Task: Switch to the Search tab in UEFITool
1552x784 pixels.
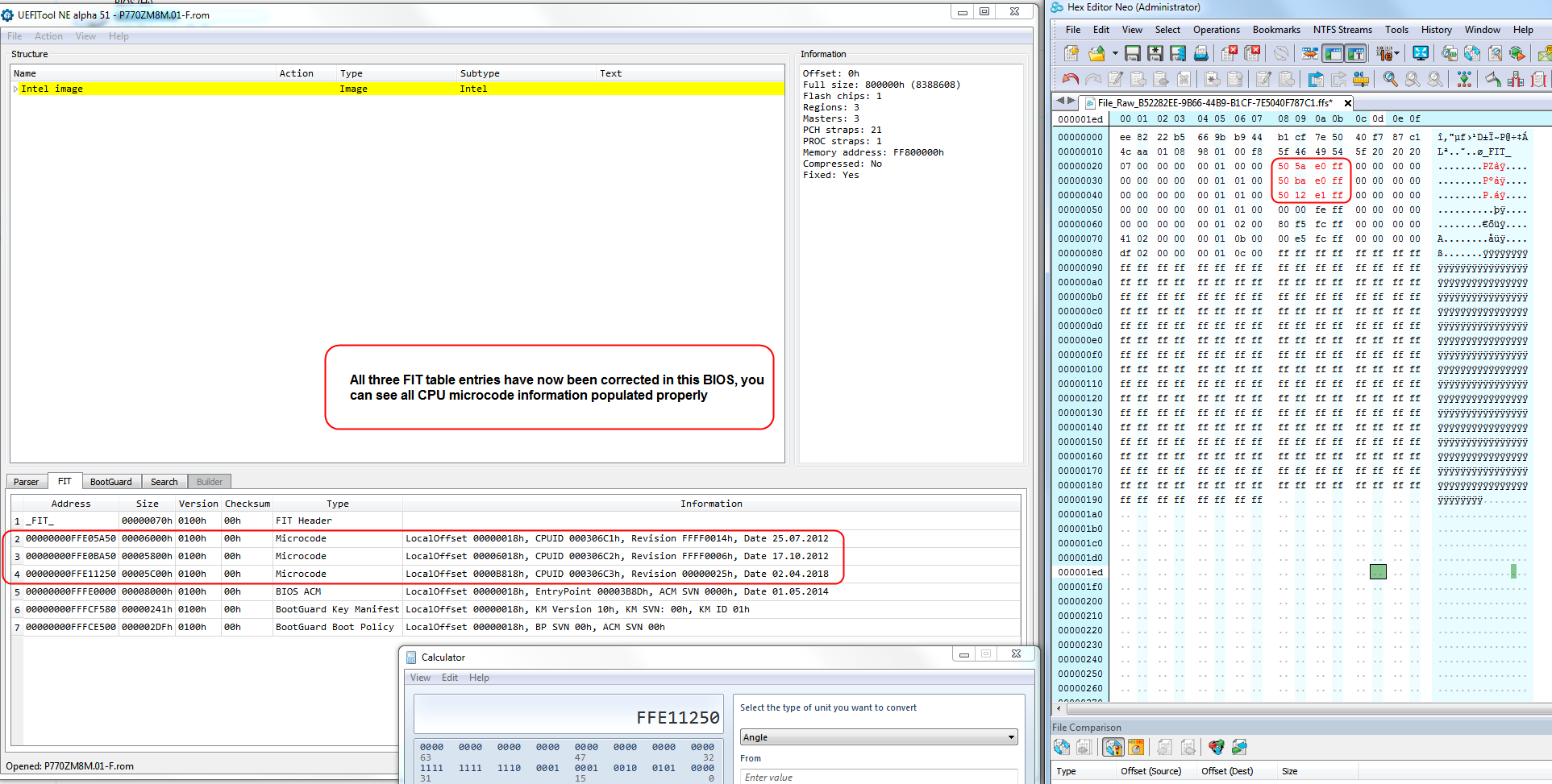Action: [x=164, y=482]
